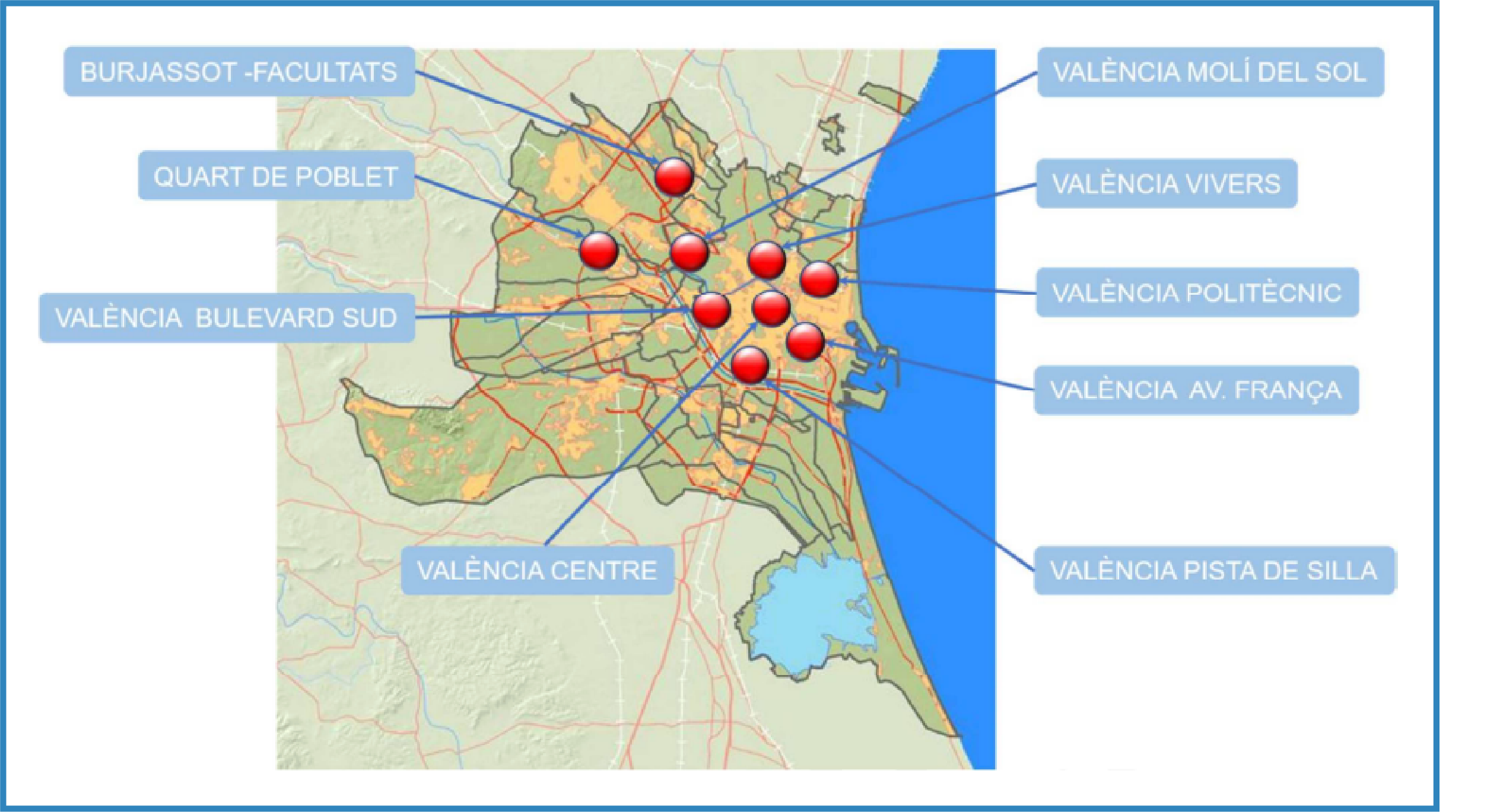Screen dimensions: 1503x812
Task: Select the Quart de Poblet red marker
Action: tap(599, 250)
